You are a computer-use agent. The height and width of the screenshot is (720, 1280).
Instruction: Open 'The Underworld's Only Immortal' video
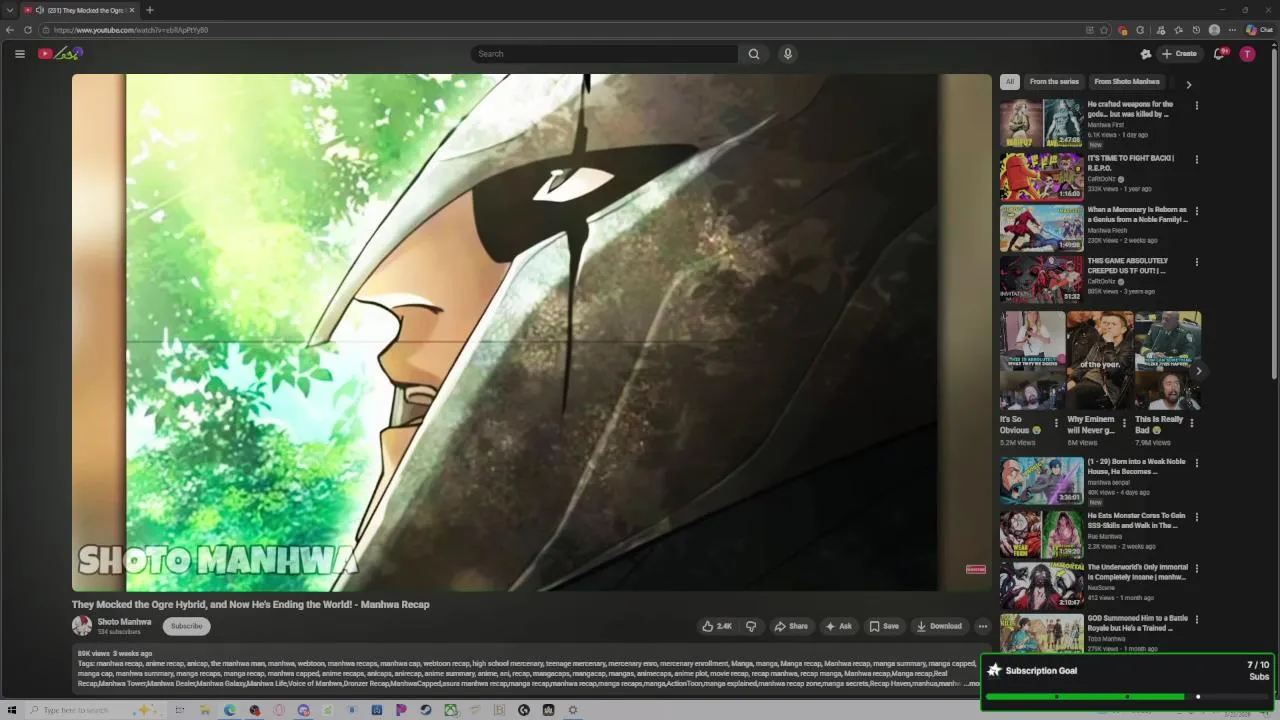coord(1041,585)
